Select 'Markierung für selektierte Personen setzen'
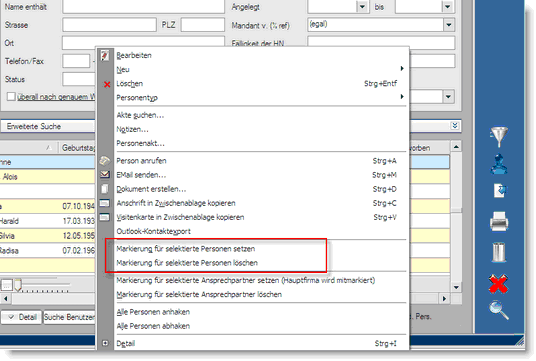This screenshot has width=536, height=361. (261, 249)
